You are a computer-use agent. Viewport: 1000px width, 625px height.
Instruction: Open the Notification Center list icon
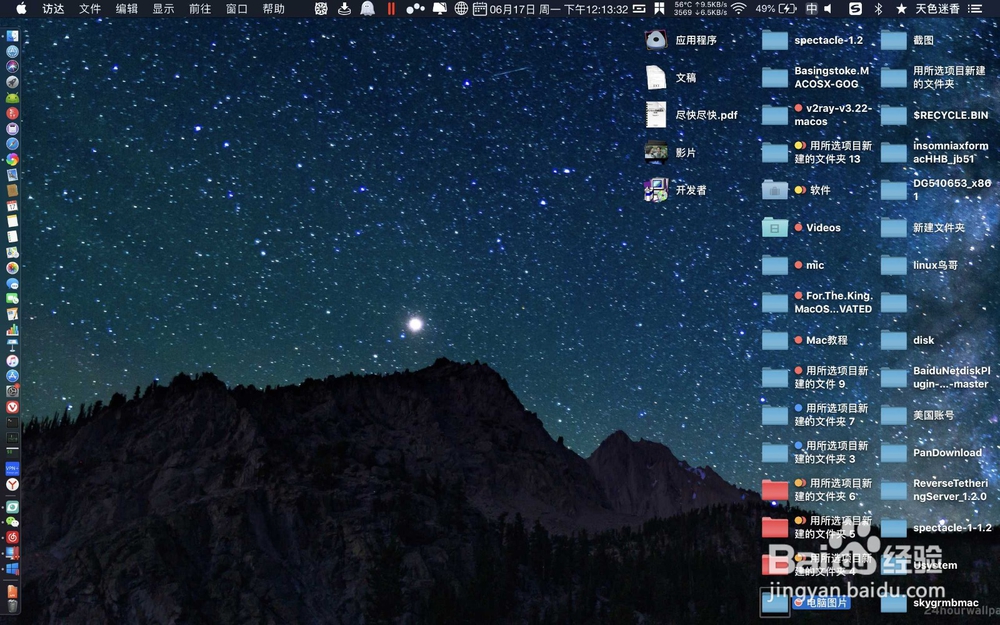pos(974,8)
